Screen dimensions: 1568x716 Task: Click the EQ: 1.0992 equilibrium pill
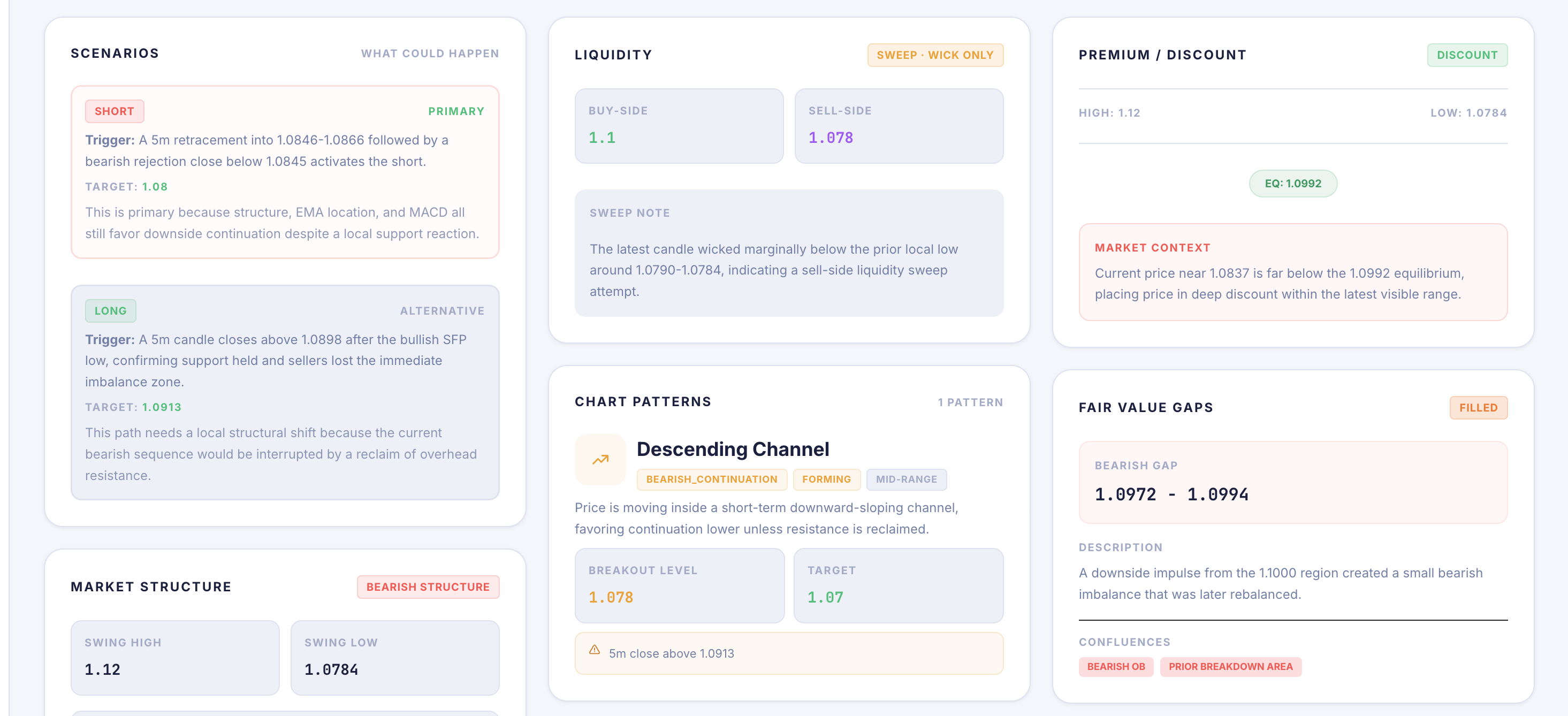pyautogui.click(x=1292, y=183)
